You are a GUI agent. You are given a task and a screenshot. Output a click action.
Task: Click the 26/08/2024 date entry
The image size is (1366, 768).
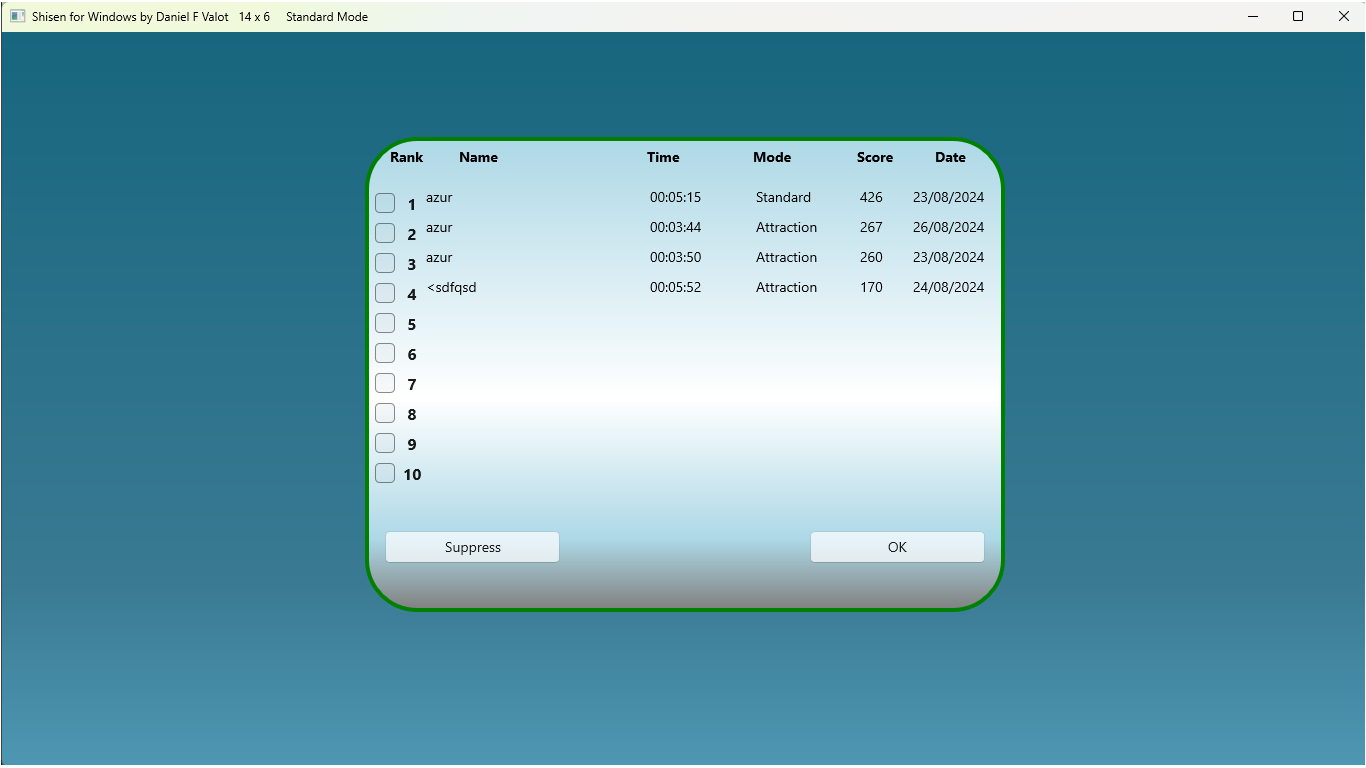pos(948,228)
